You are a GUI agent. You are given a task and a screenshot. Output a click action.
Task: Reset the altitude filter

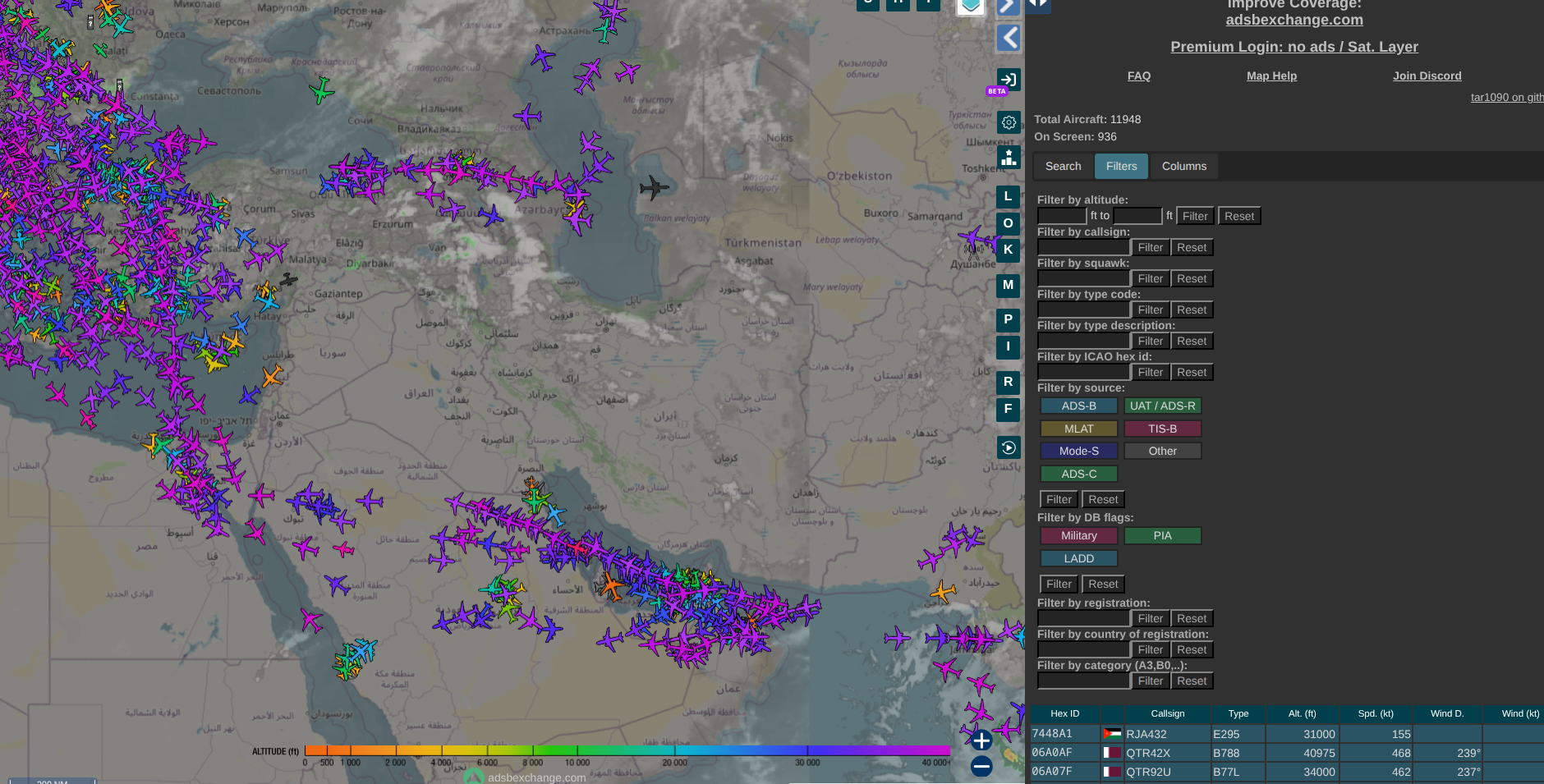1239,216
